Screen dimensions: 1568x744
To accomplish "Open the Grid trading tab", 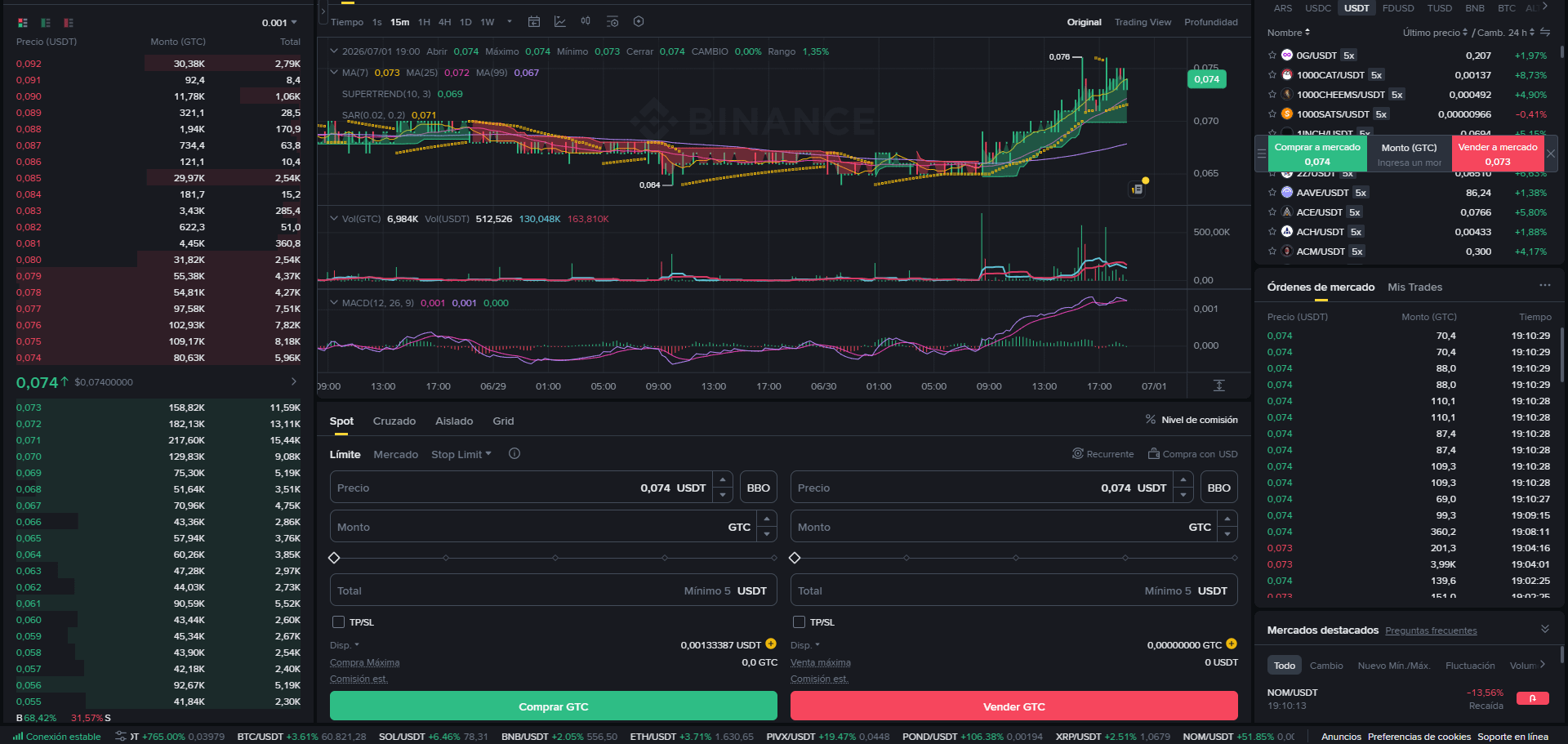I will click(x=503, y=421).
